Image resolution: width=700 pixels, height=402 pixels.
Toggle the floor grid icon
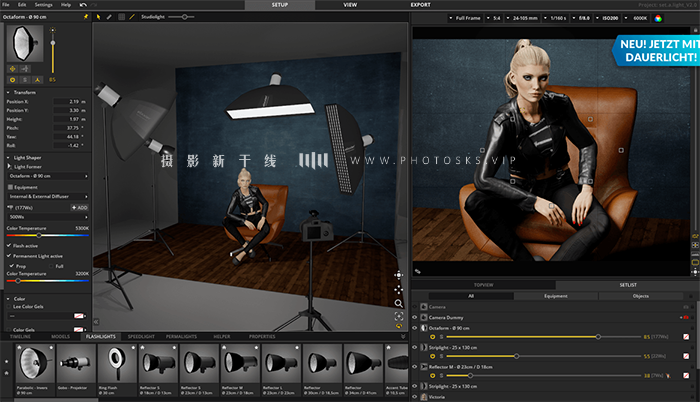pyautogui.click(x=121, y=17)
